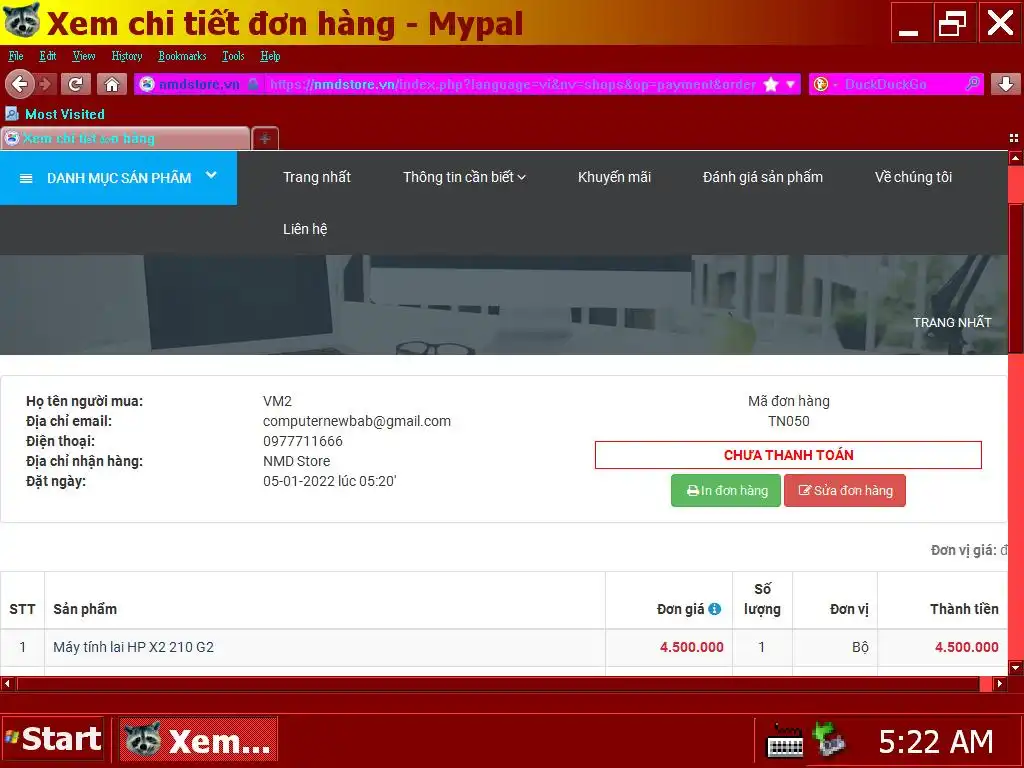Open the Start menu
This screenshot has width=1024, height=768.
[54, 739]
